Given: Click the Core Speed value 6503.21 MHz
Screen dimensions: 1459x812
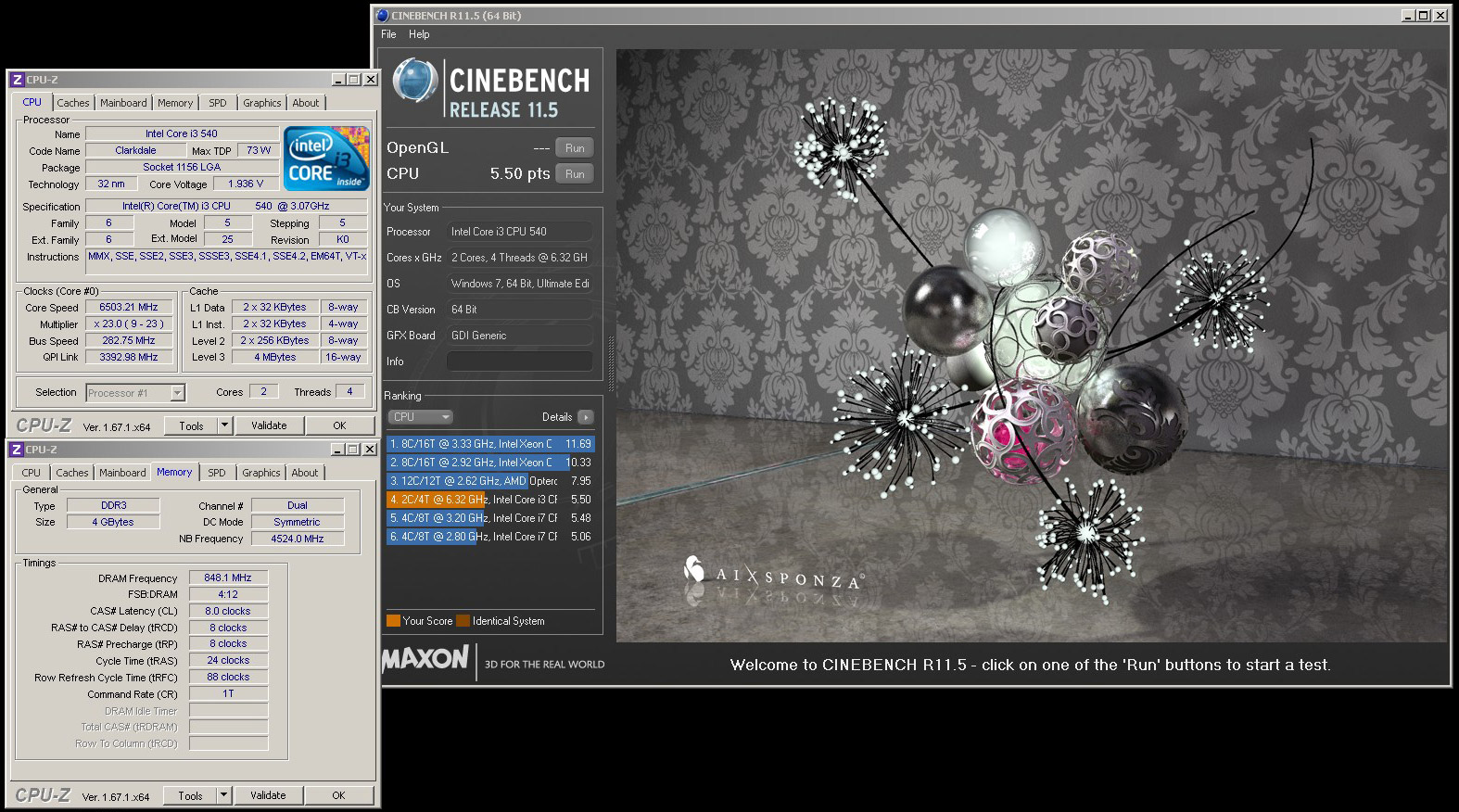Looking at the screenshot, I should pyautogui.click(x=129, y=308).
